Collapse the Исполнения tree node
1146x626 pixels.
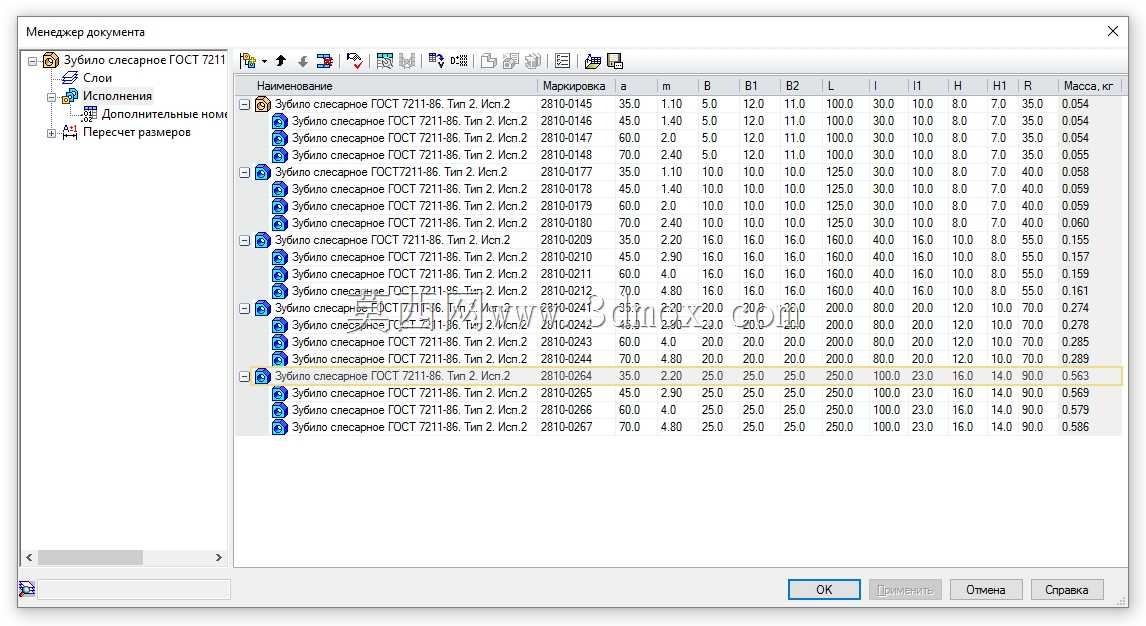(52, 97)
